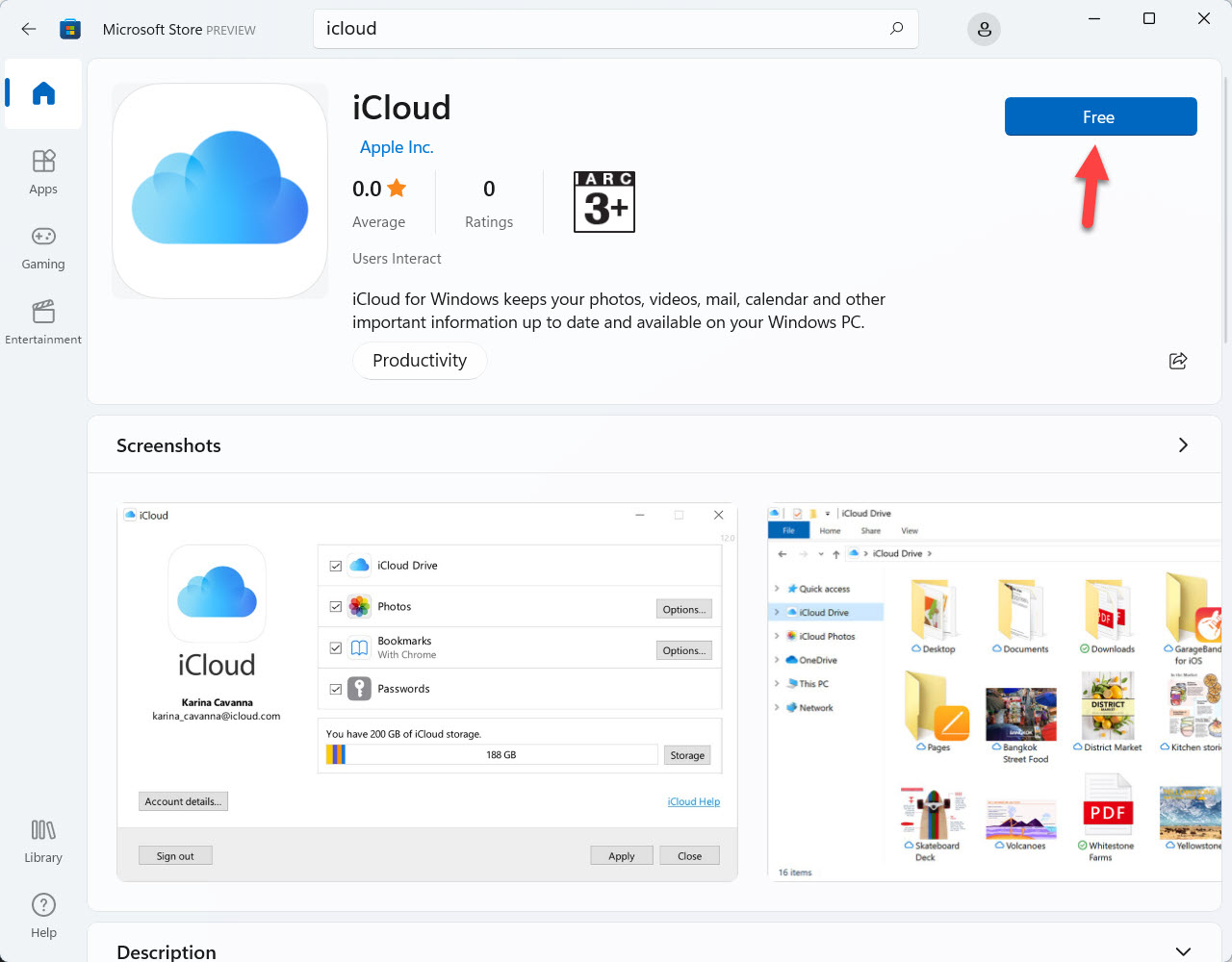
Task: Click the IARC 3+ age rating badge
Action: [604, 202]
